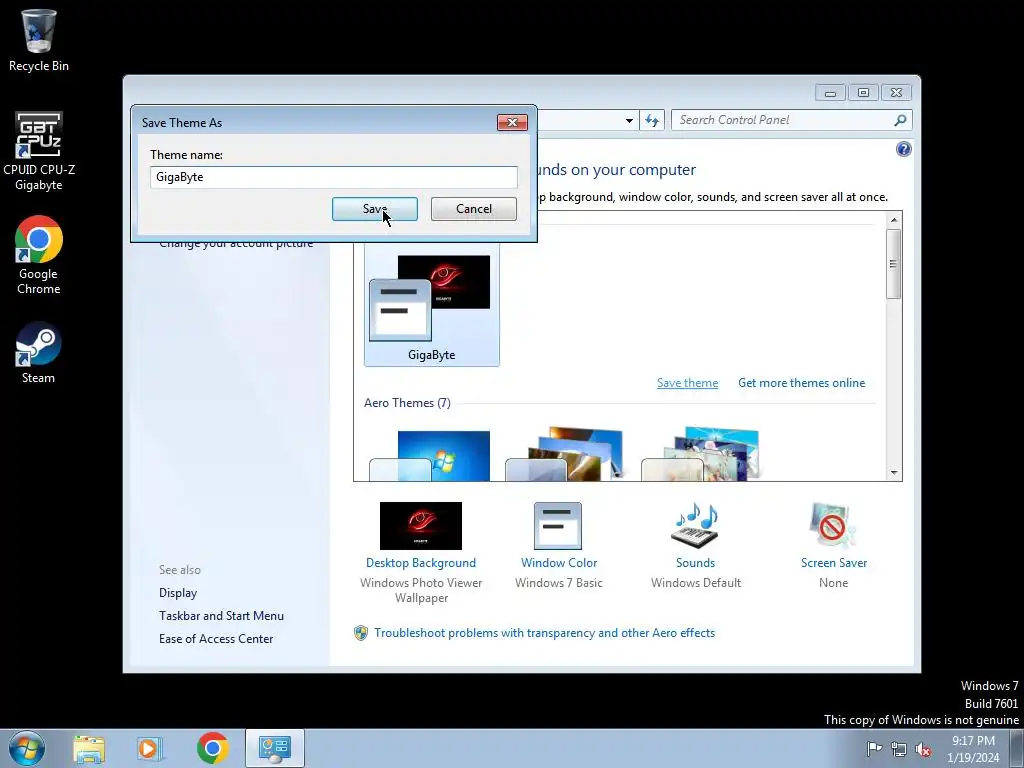Open Screen Saver settings icon

pos(833,526)
